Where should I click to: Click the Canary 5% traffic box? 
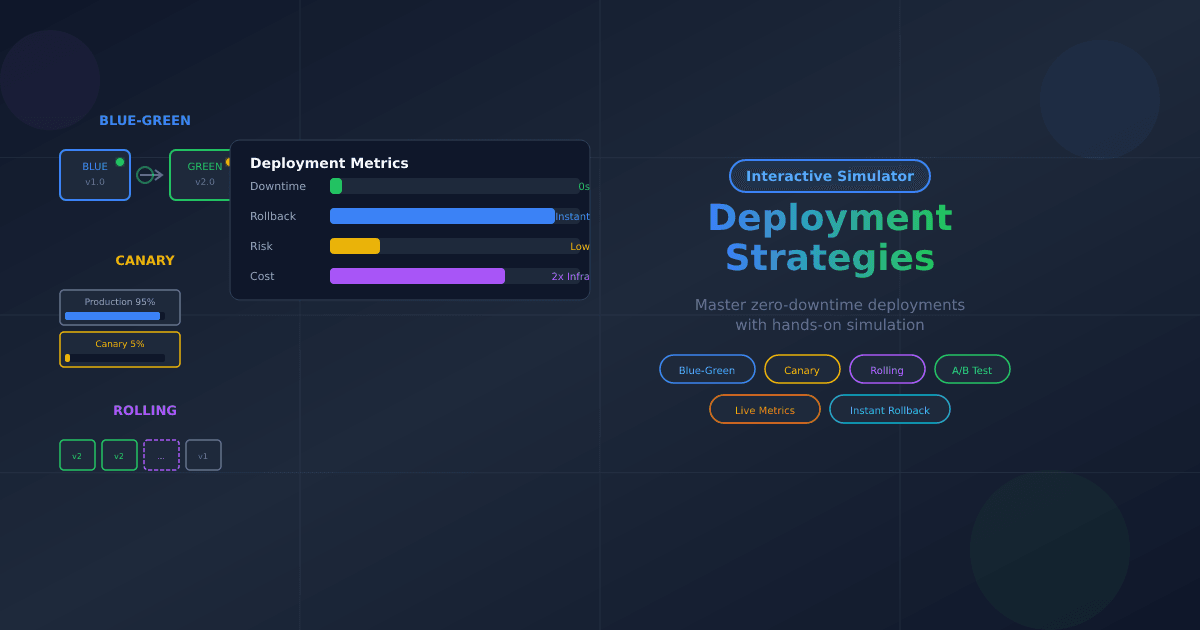pos(120,349)
